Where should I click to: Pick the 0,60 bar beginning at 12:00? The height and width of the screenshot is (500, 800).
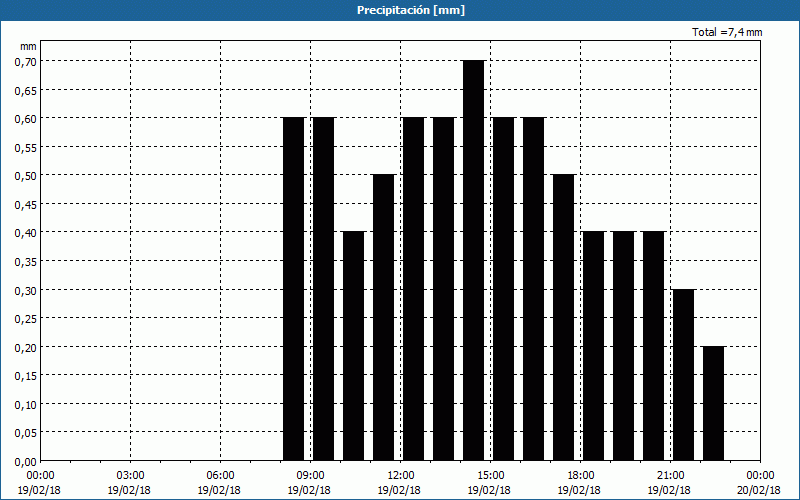pos(414,289)
